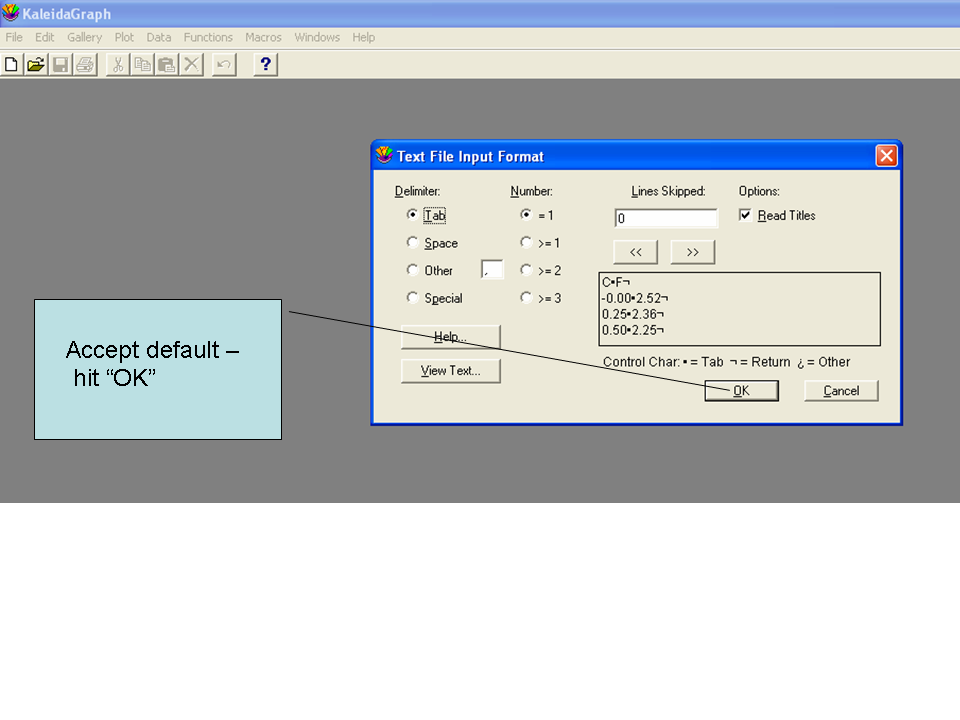The width and height of the screenshot is (960, 720).
Task: Click the Help... button in dialog
Action: point(451,337)
